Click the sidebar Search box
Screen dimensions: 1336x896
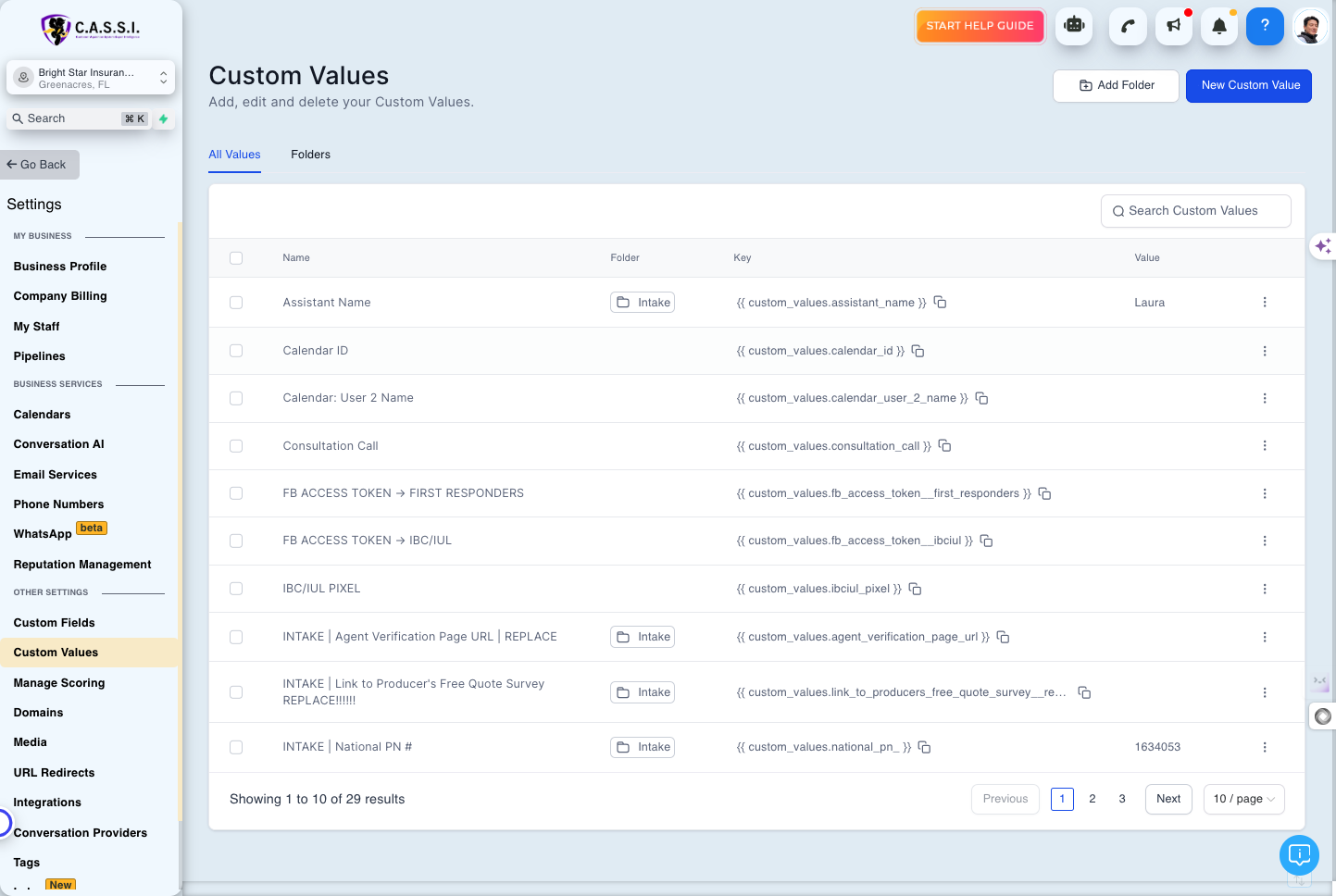click(x=79, y=118)
